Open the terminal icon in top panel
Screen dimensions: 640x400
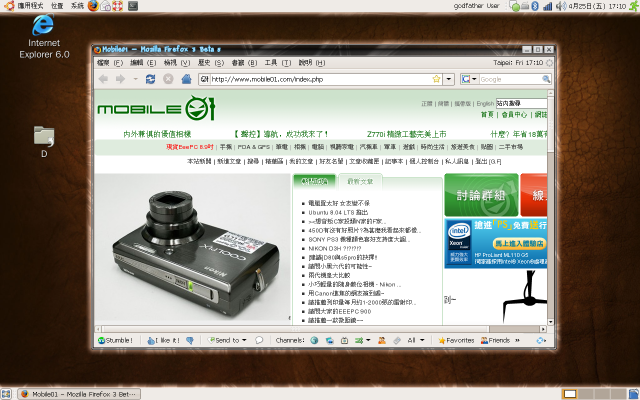tap(133, 6)
